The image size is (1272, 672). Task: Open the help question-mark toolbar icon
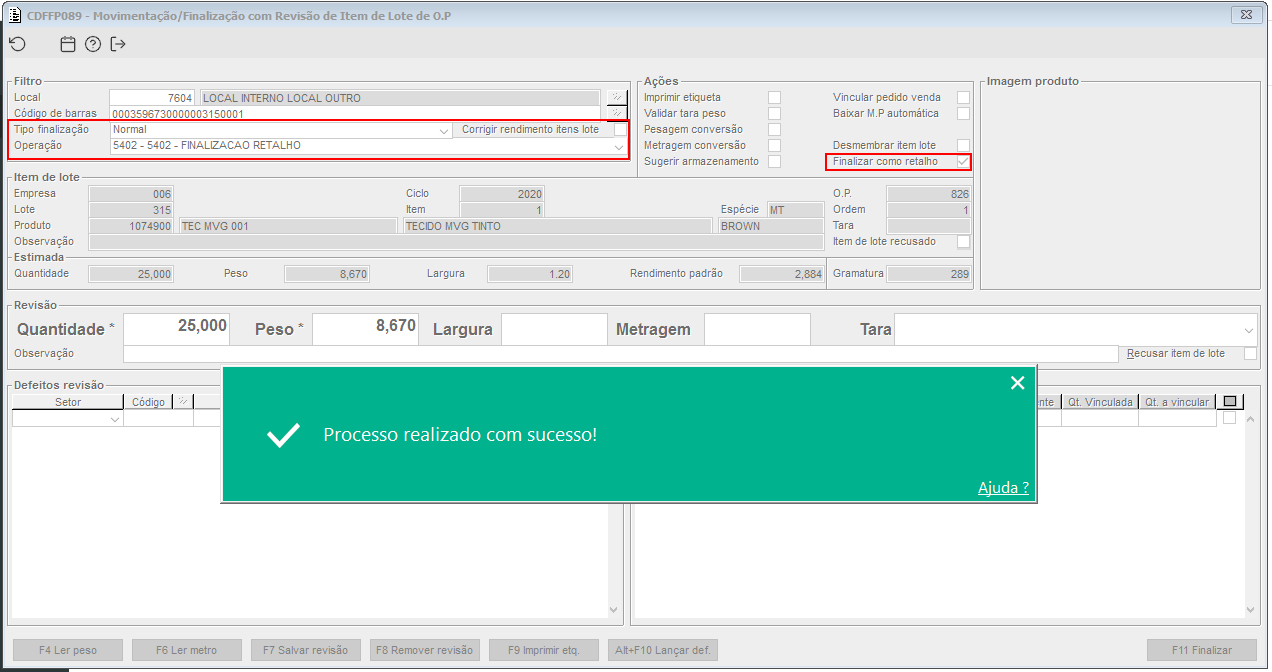[93, 44]
